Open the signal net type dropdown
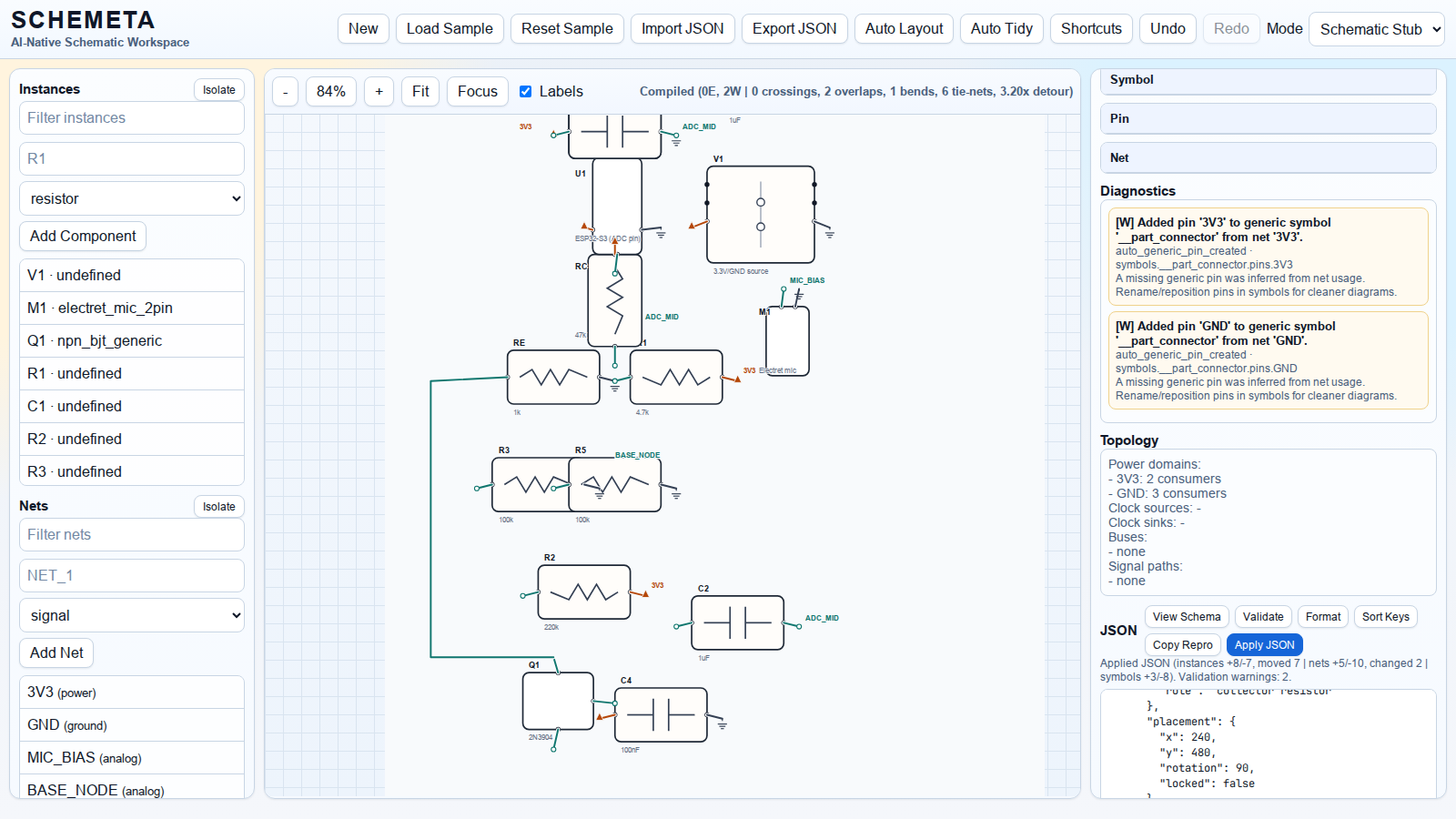Image resolution: width=1456 pixels, height=819 pixels. [x=132, y=615]
